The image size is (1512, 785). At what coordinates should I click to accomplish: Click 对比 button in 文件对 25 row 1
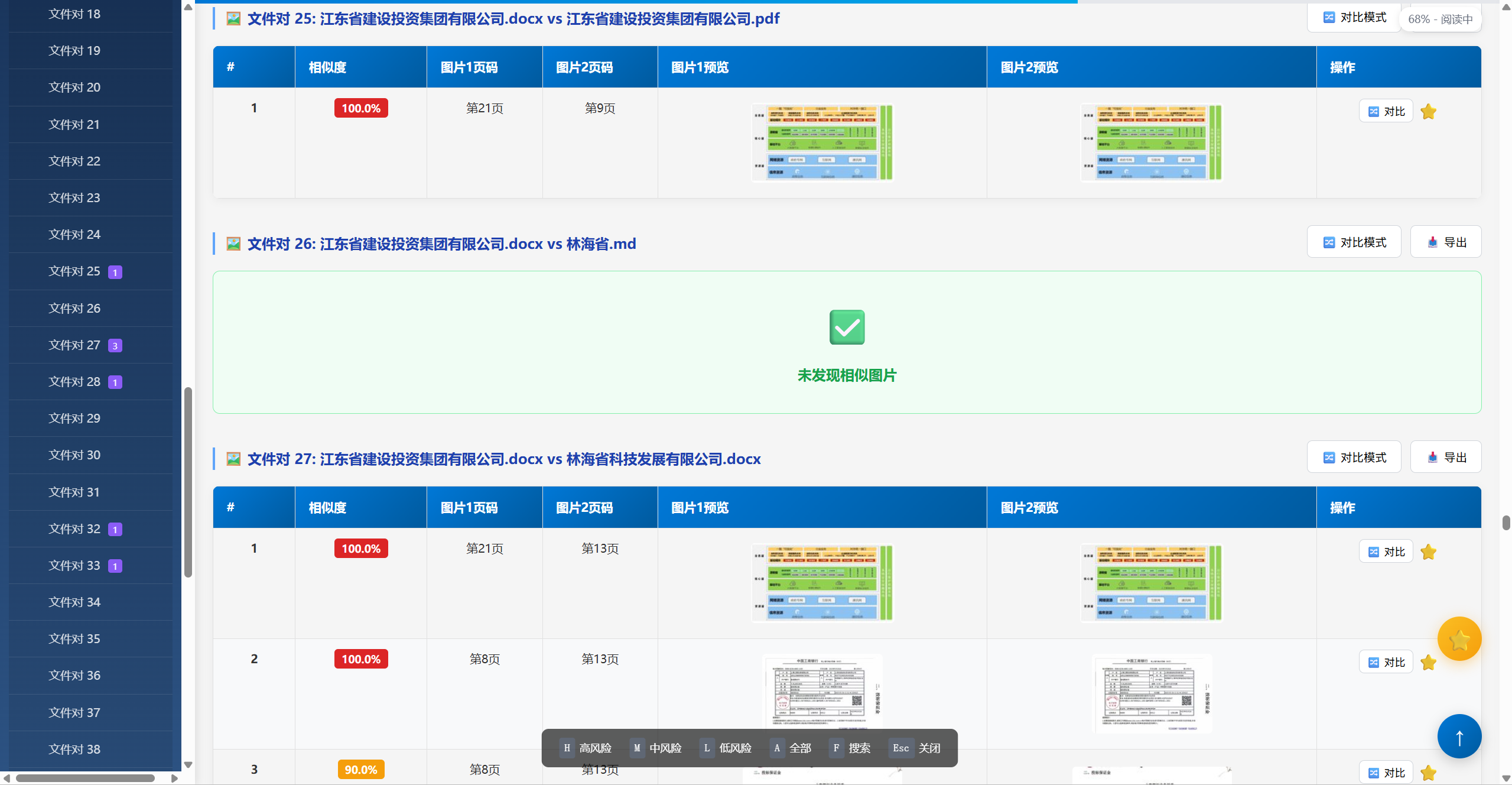coord(1386,111)
